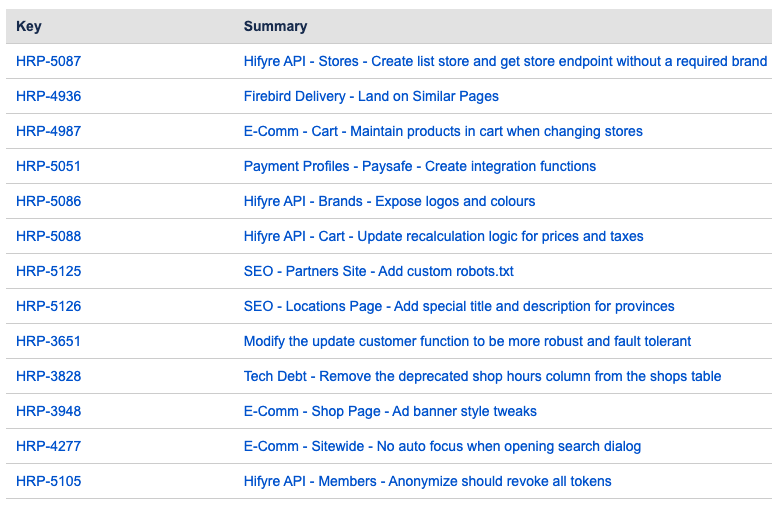772x515 pixels.
Task: Click Anonymize should revoke all tokens summary
Action: (x=427, y=481)
